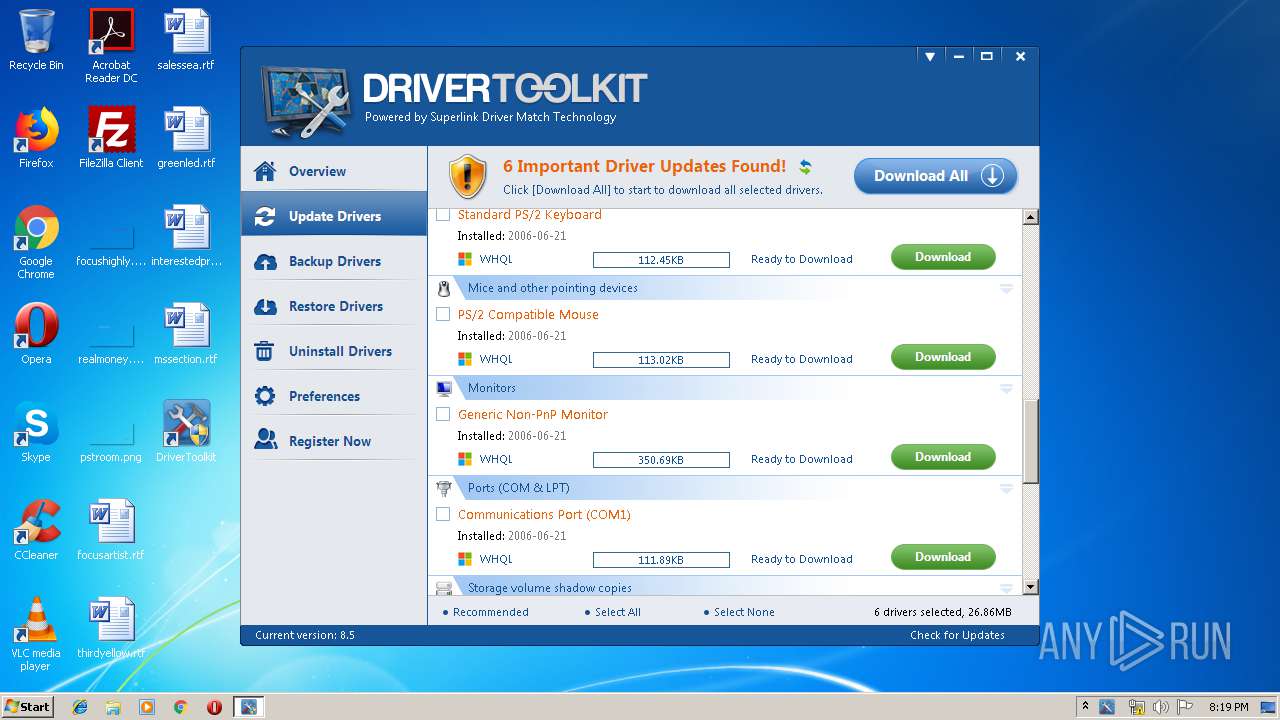Click the Windows logo beside 112.45KB WHQL
The height and width of the screenshot is (720, 1280).
465,259
